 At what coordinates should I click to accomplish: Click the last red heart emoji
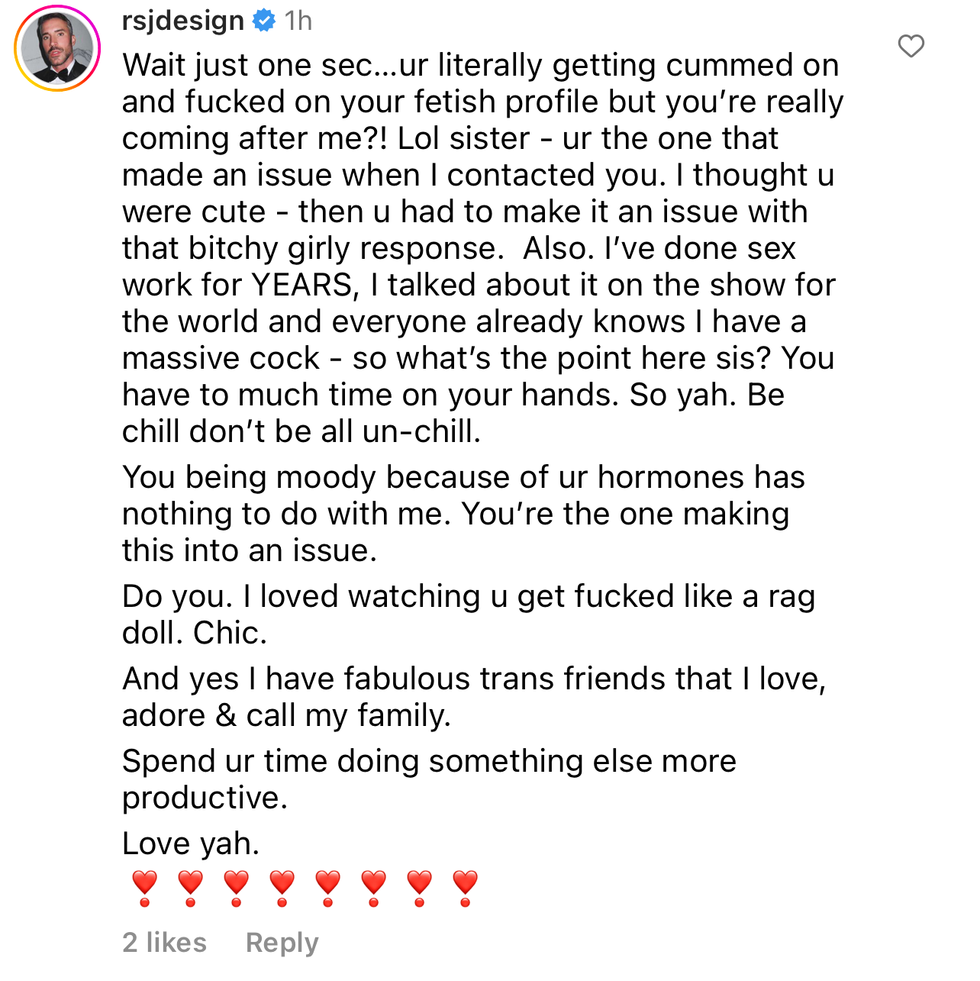(466, 888)
